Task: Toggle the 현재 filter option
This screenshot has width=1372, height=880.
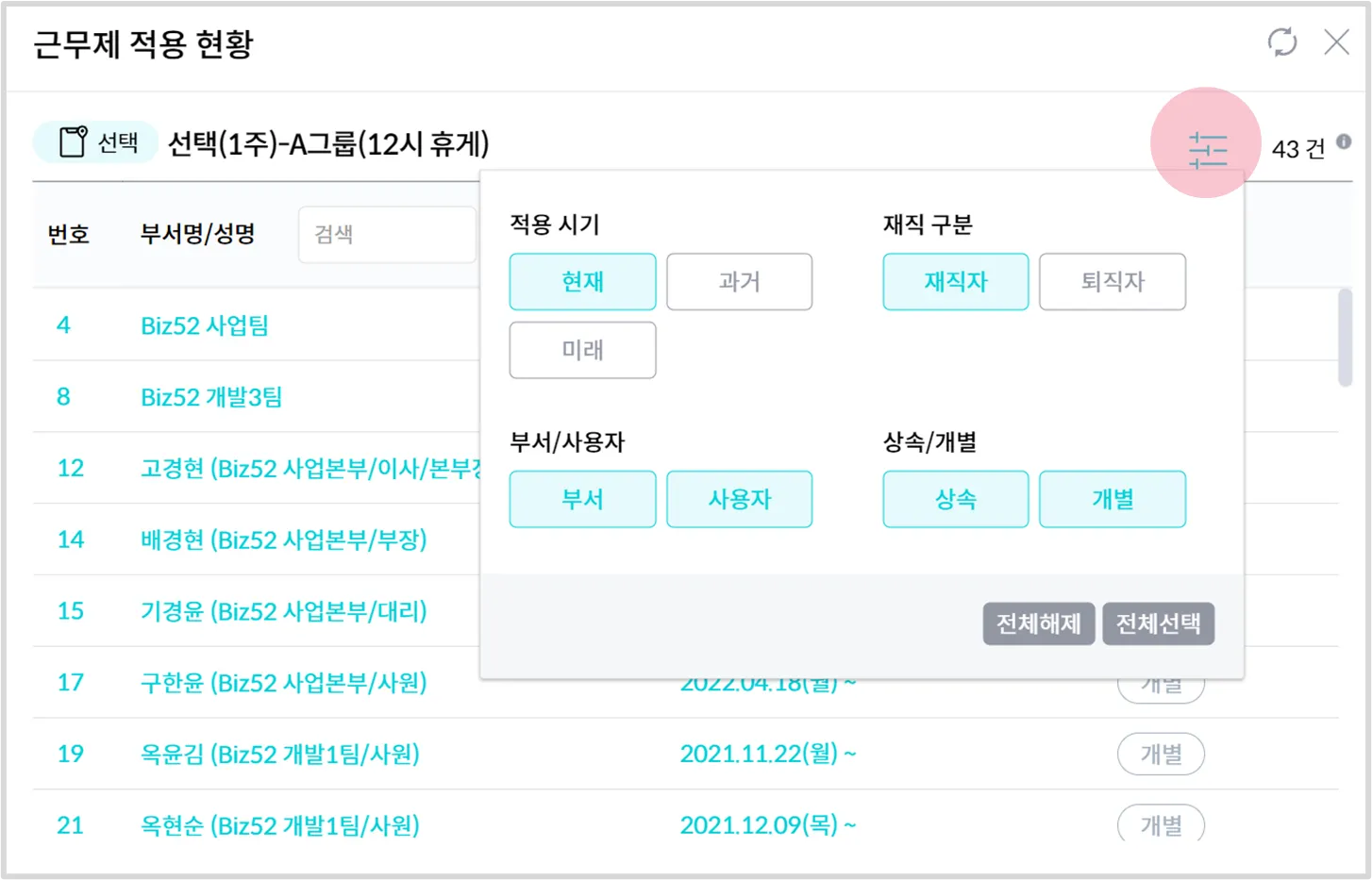Action: click(582, 281)
